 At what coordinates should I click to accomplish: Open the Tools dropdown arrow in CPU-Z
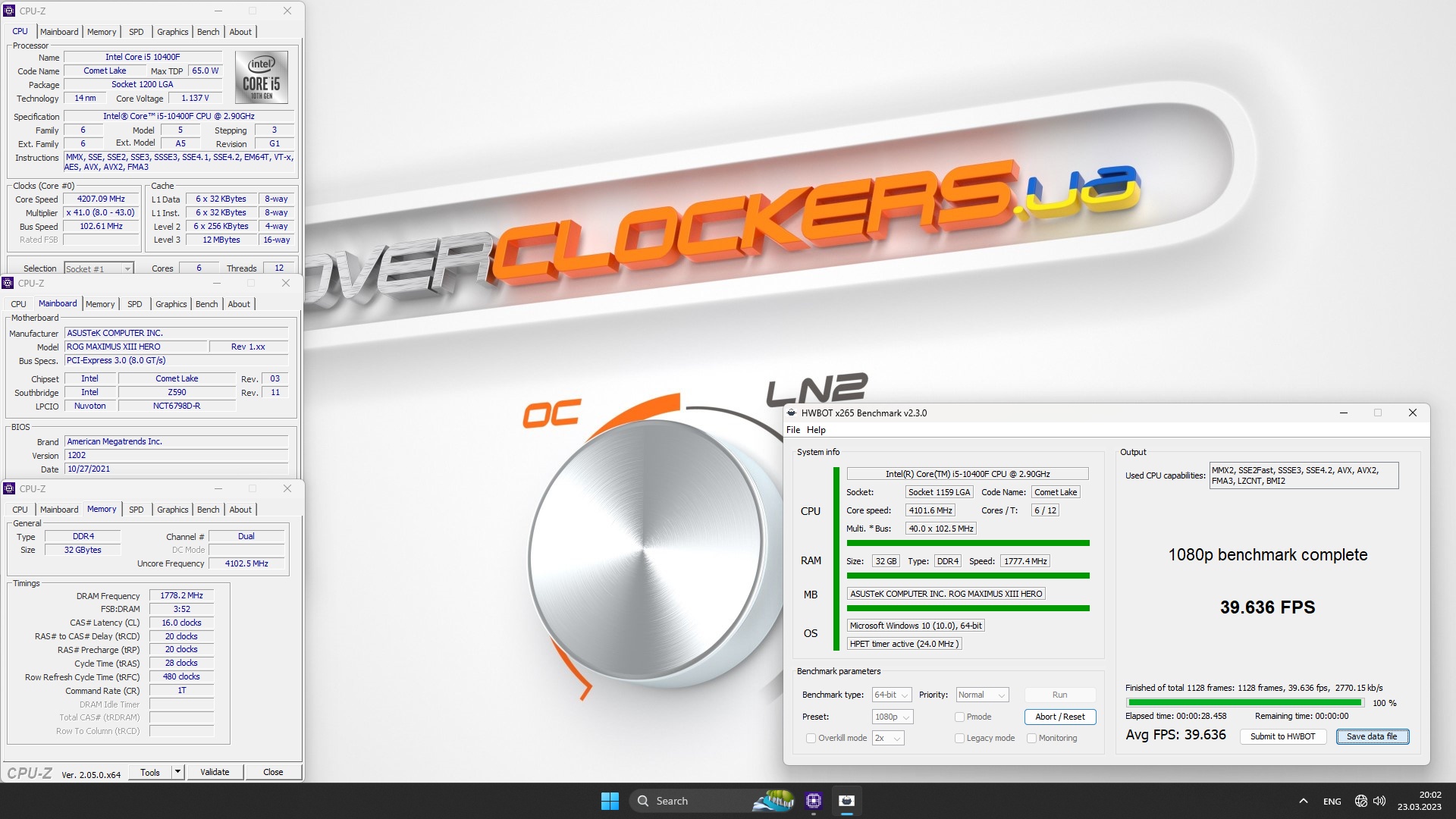click(177, 772)
